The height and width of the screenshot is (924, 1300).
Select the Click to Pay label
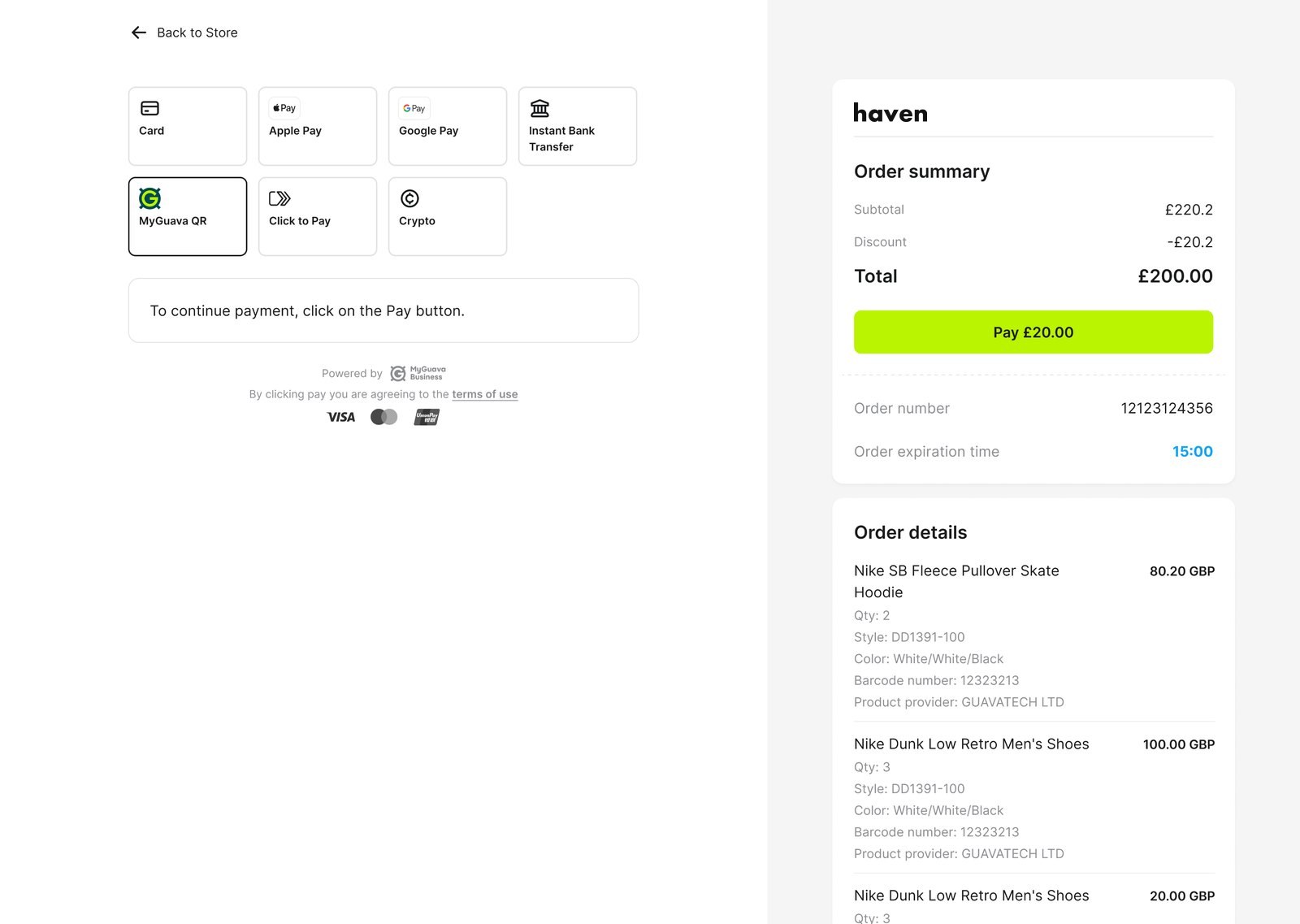click(300, 221)
